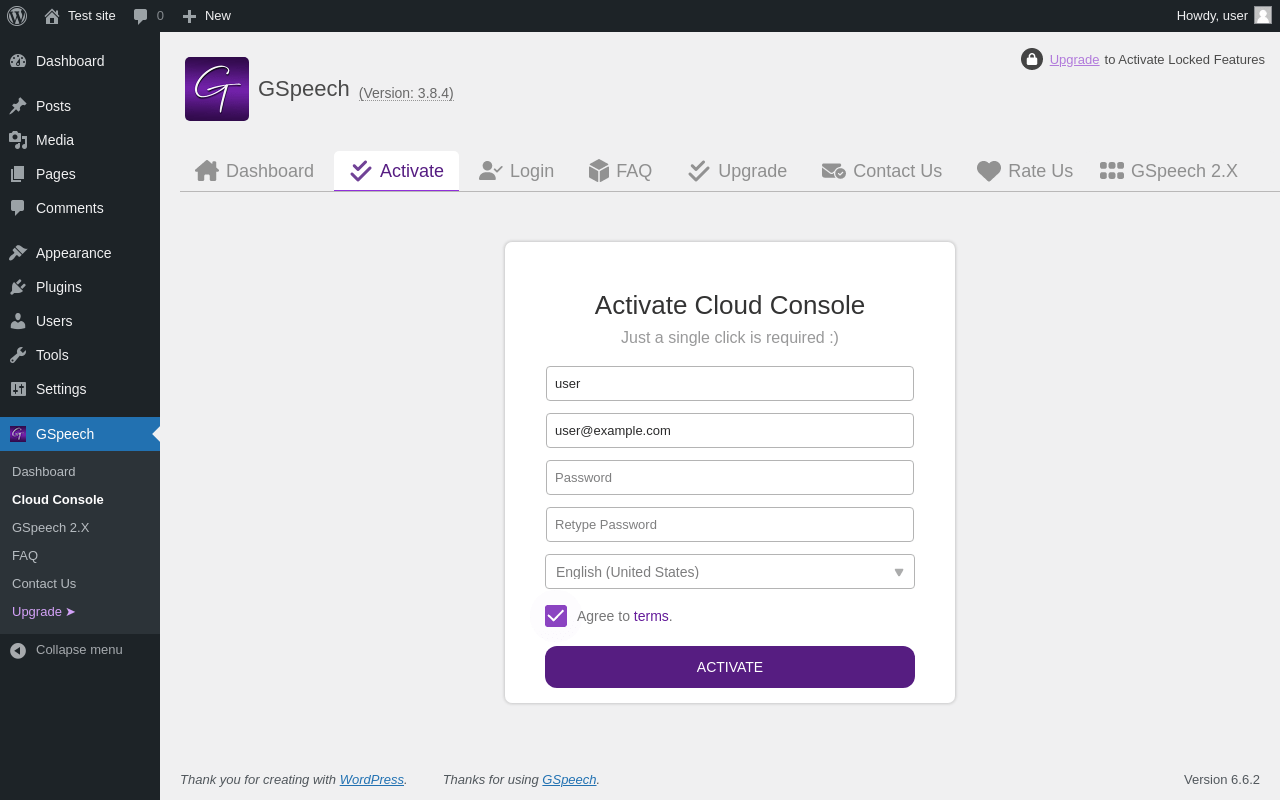Open Contact Us in sidebar submenu
This screenshot has width=1280, height=800.
click(44, 583)
